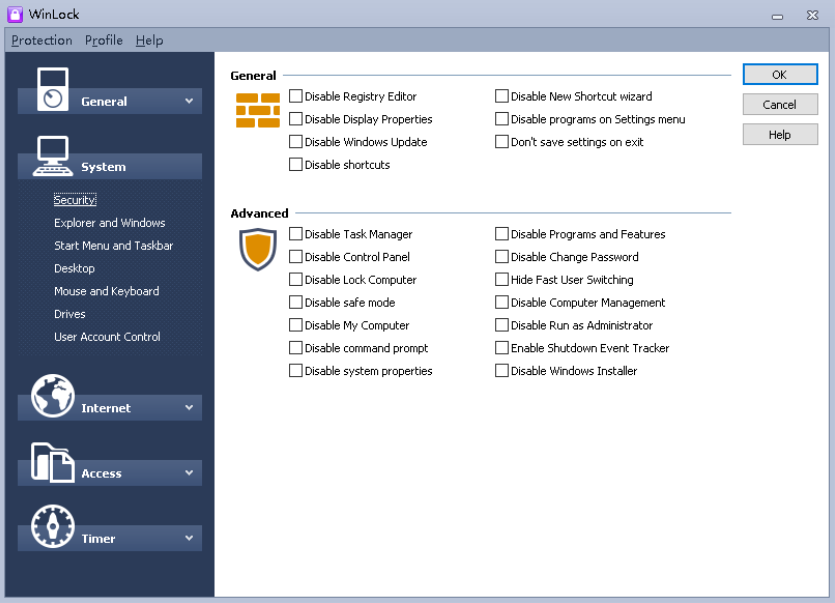Click the System computer monitor icon
The height and width of the screenshot is (603, 835).
[x=52, y=154]
